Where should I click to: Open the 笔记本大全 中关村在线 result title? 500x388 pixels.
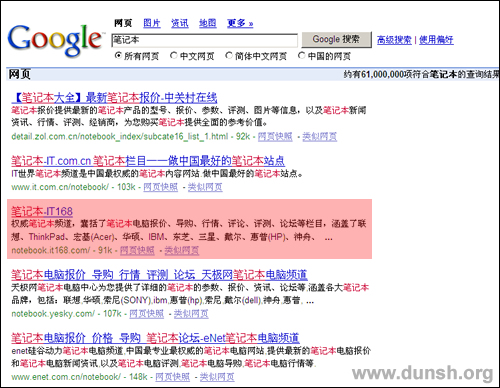[114, 98]
